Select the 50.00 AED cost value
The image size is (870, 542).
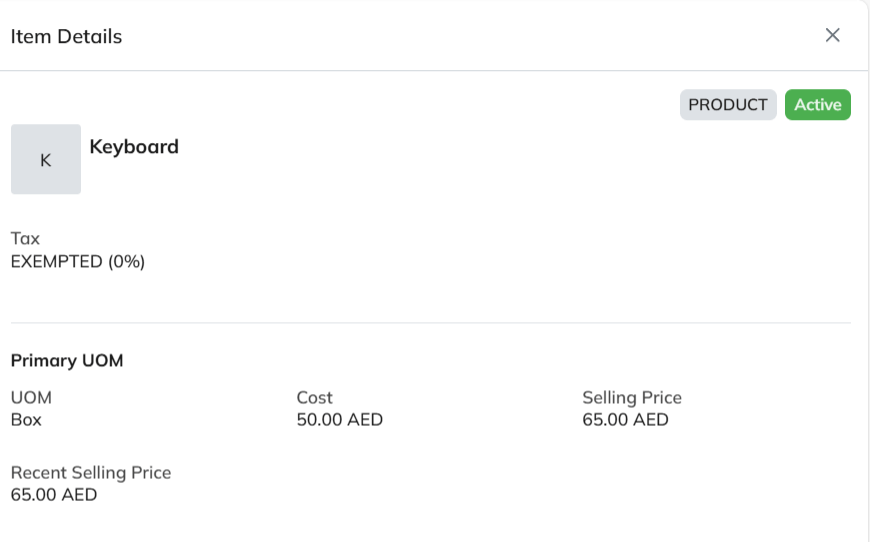[x=340, y=420]
